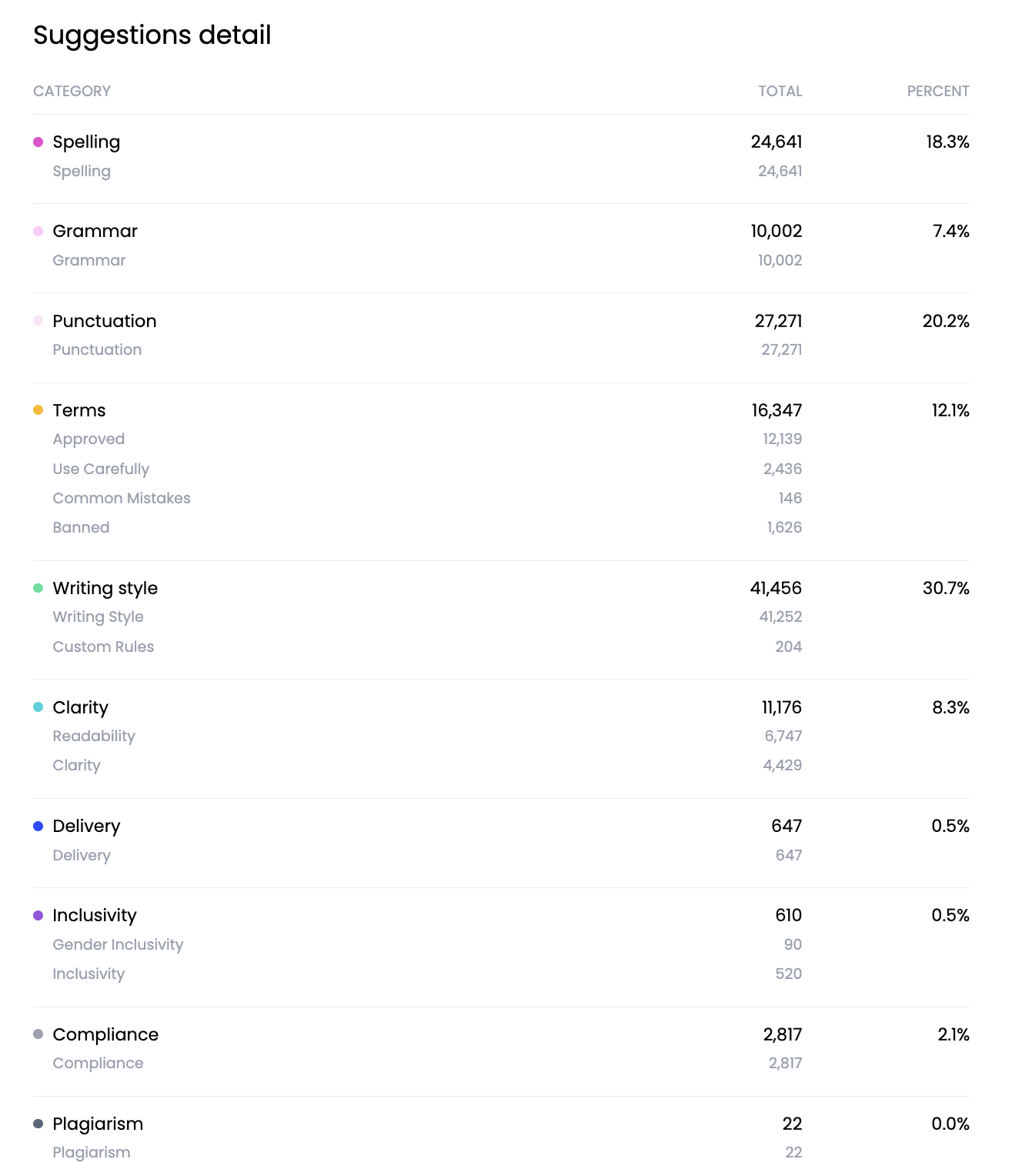Screen dimensions: 1022x1176
Task: Click the dark Plagiarism category dot
Action: click(x=38, y=1124)
